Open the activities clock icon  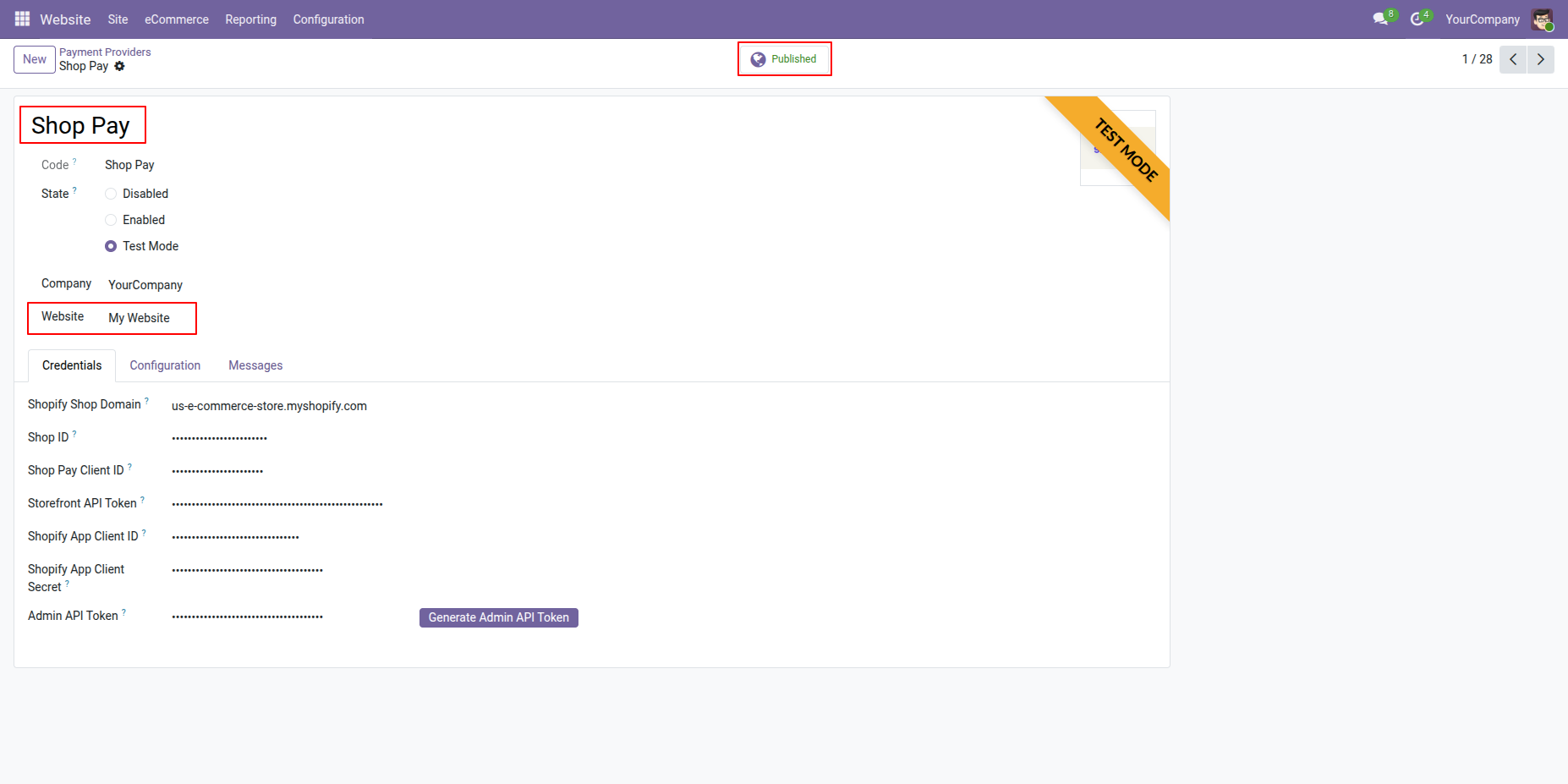[1418, 19]
